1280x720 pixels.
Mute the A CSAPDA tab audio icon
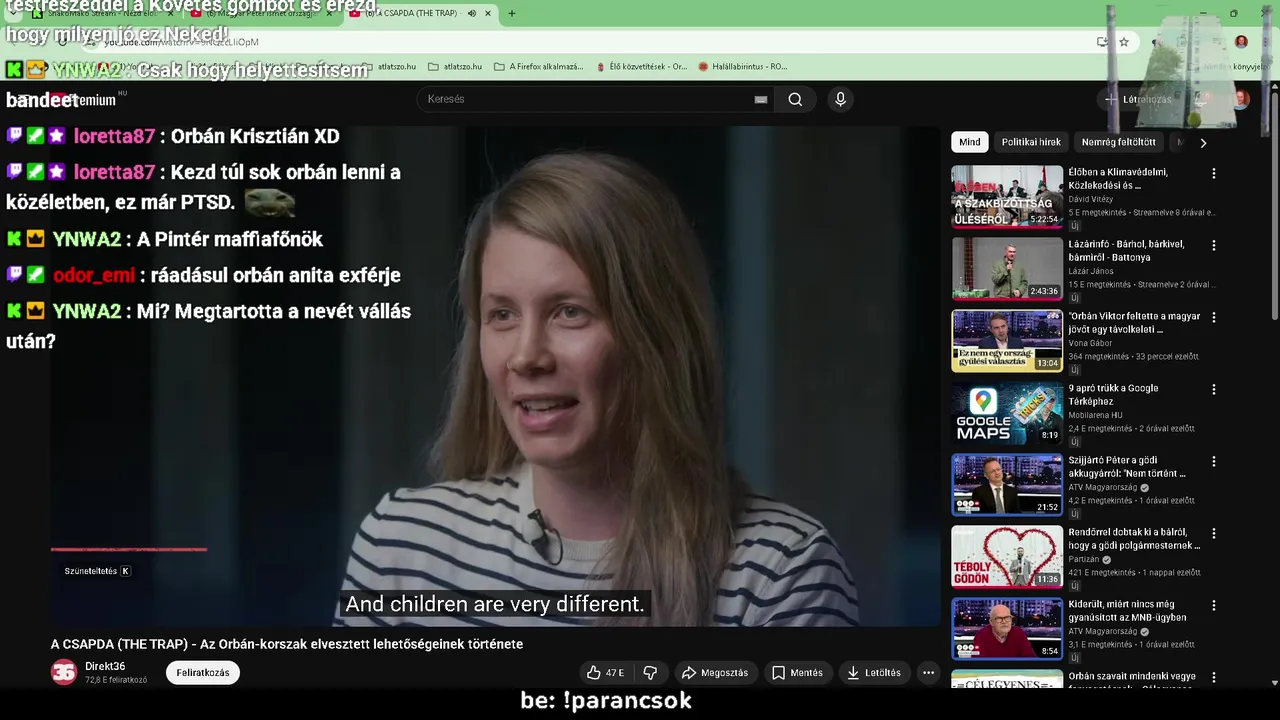(x=472, y=13)
